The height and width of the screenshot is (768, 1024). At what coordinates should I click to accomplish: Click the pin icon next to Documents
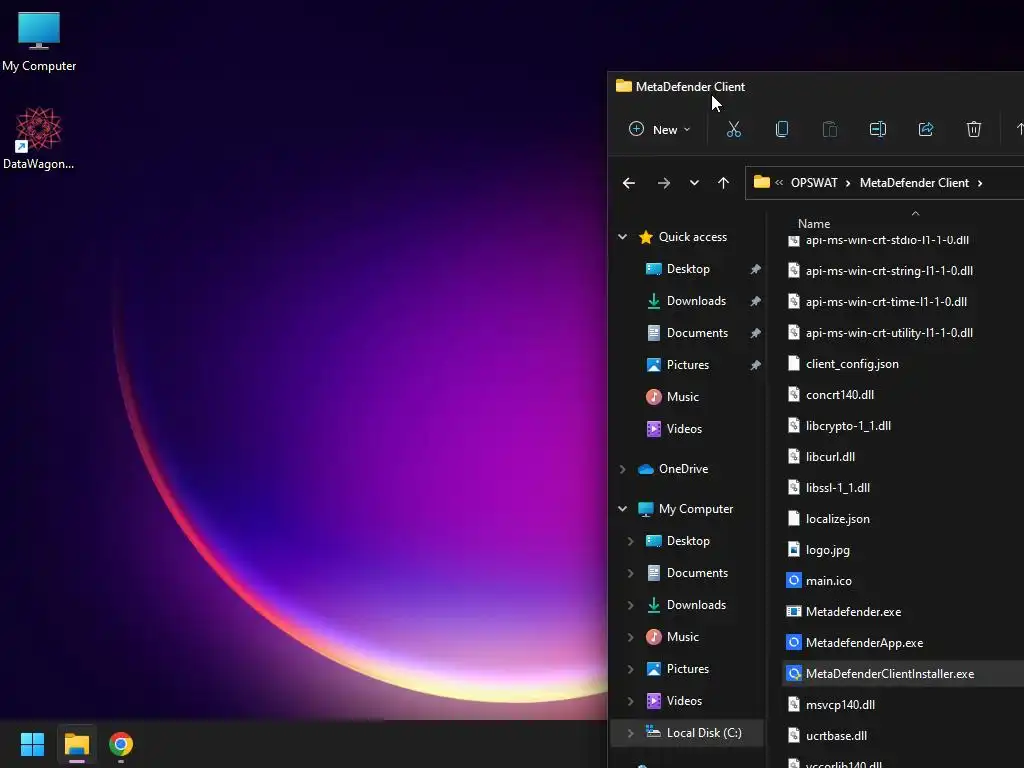pyautogui.click(x=756, y=333)
